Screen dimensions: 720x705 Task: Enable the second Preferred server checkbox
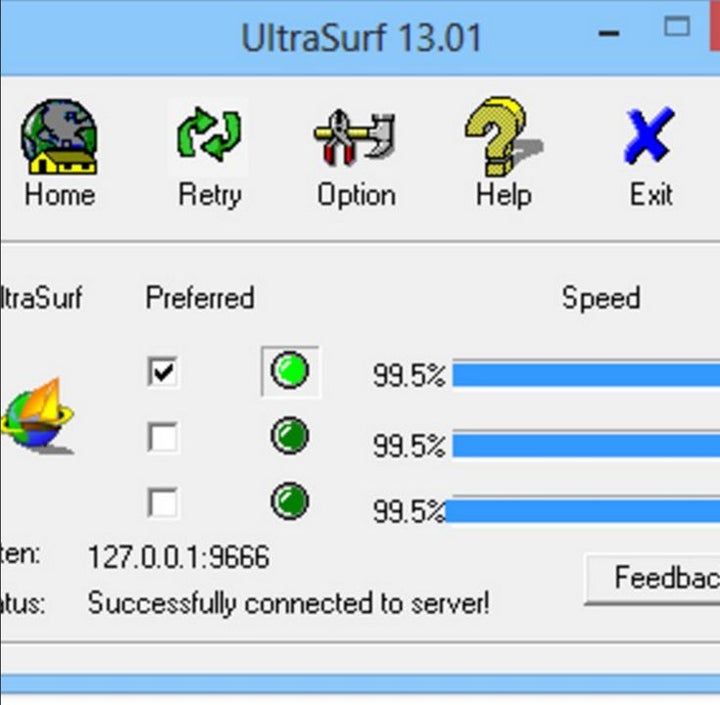(162, 437)
